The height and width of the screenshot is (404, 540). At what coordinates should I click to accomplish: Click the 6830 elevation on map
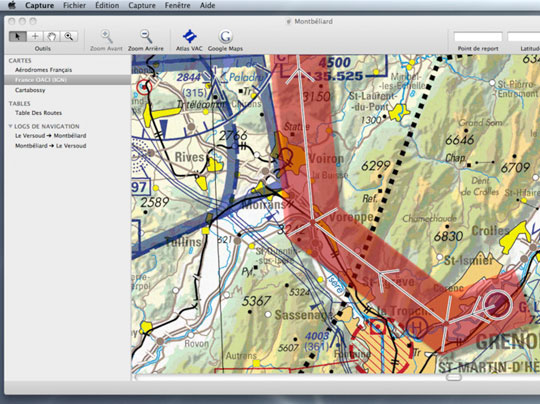click(x=448, y=236)
